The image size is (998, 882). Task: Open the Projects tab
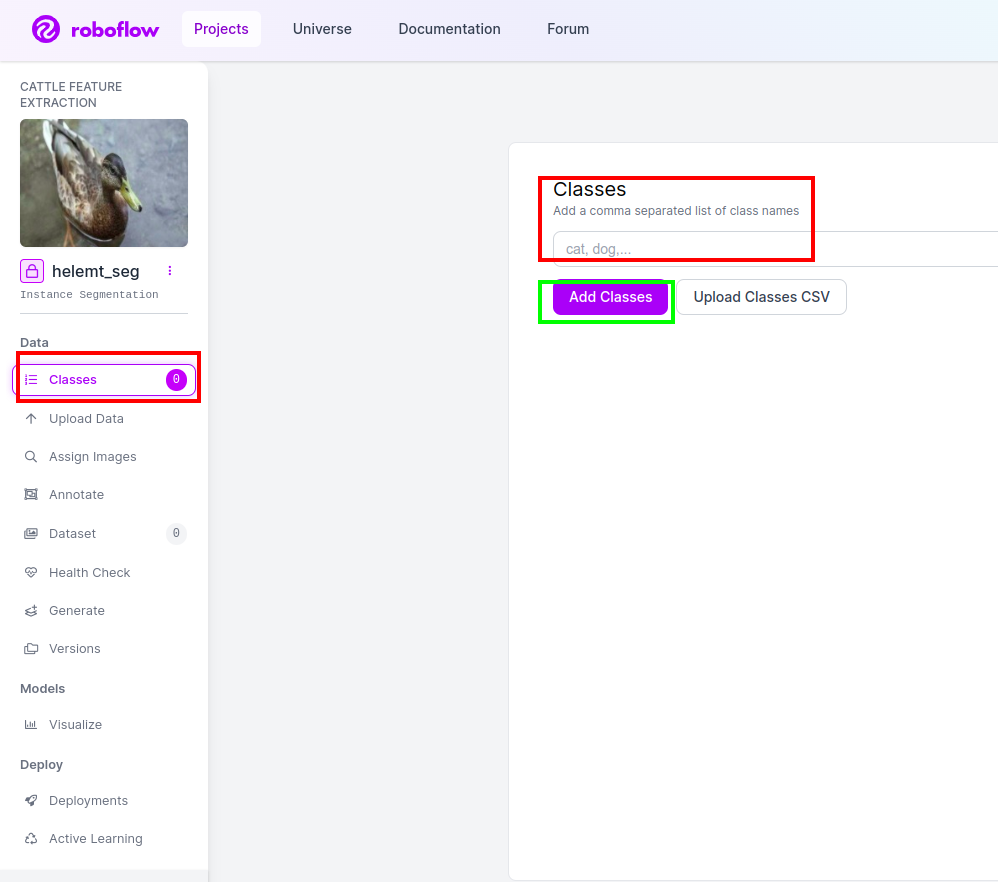point(221,29)
